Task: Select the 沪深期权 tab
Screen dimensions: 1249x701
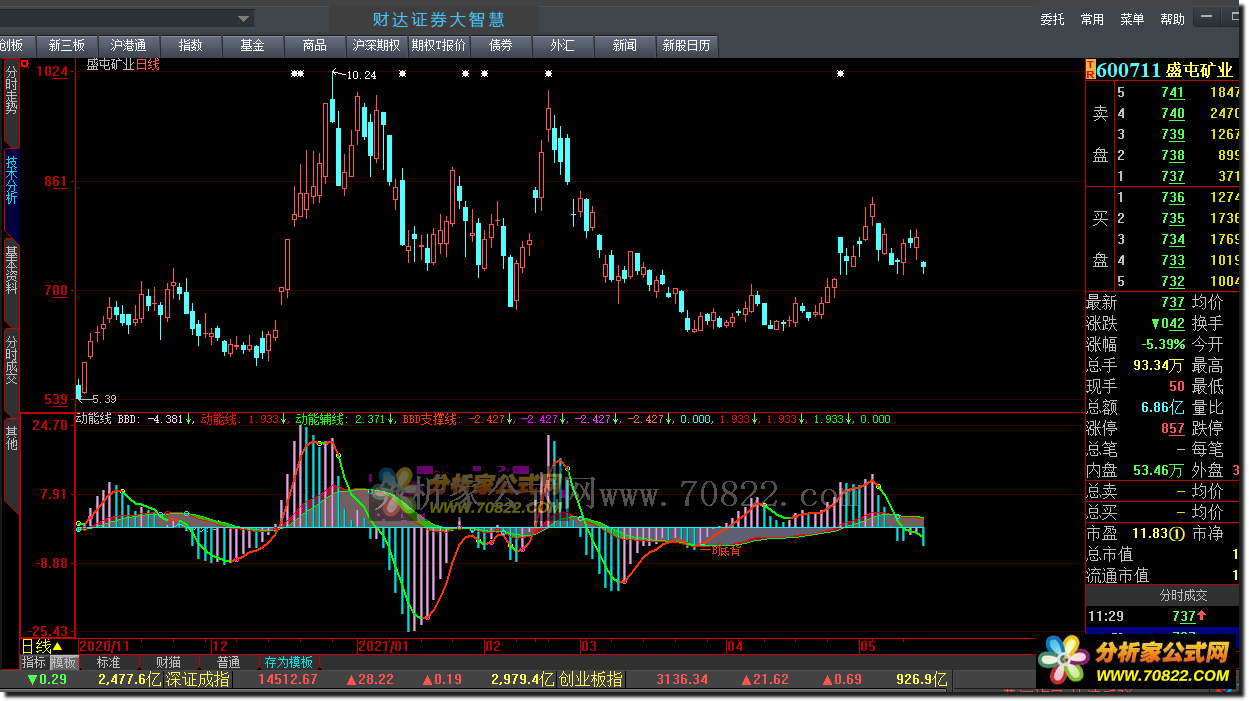Action: click(x=377, y=45)
